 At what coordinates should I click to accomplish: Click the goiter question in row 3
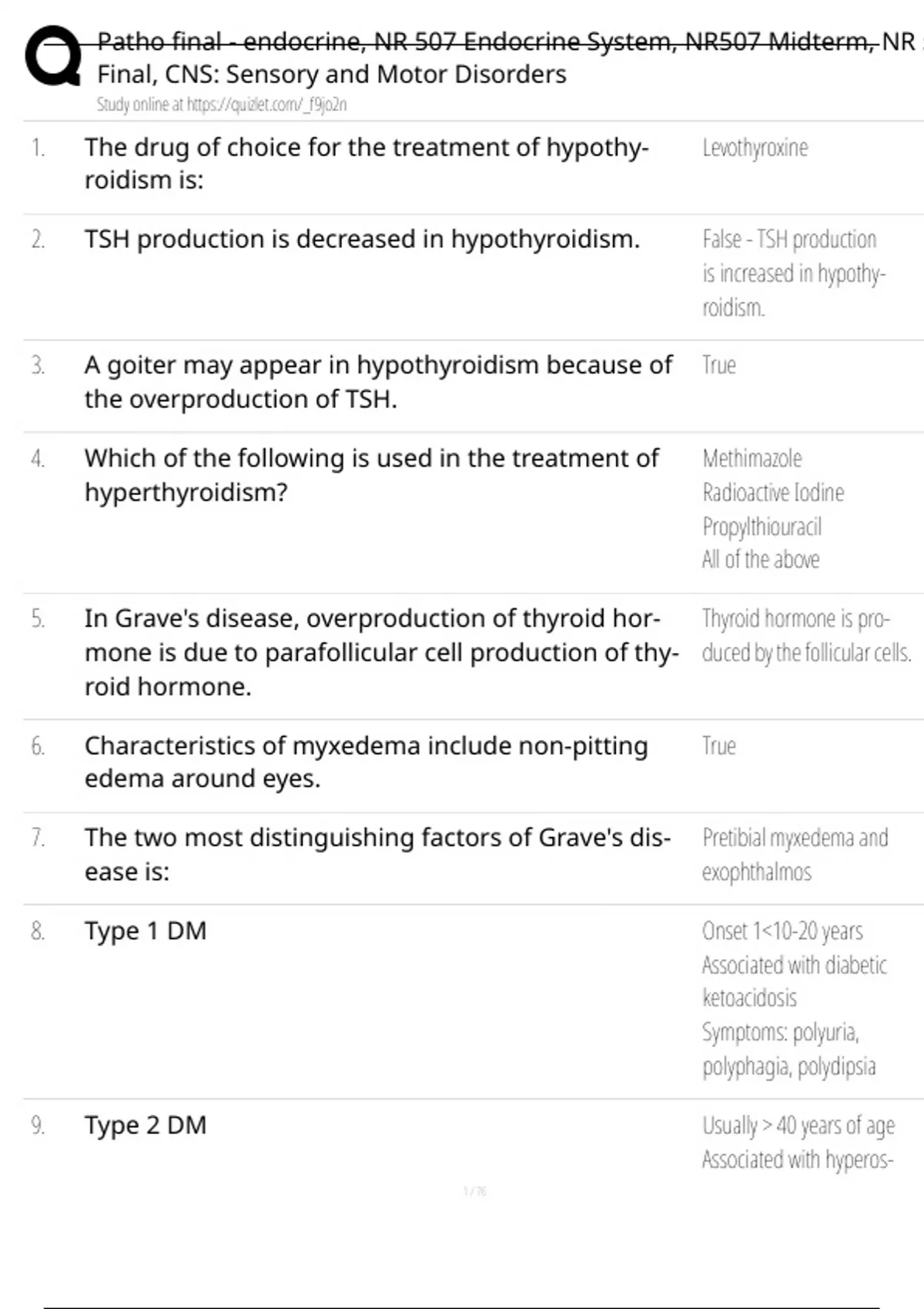pyautogui.click(x=378, y=382)
